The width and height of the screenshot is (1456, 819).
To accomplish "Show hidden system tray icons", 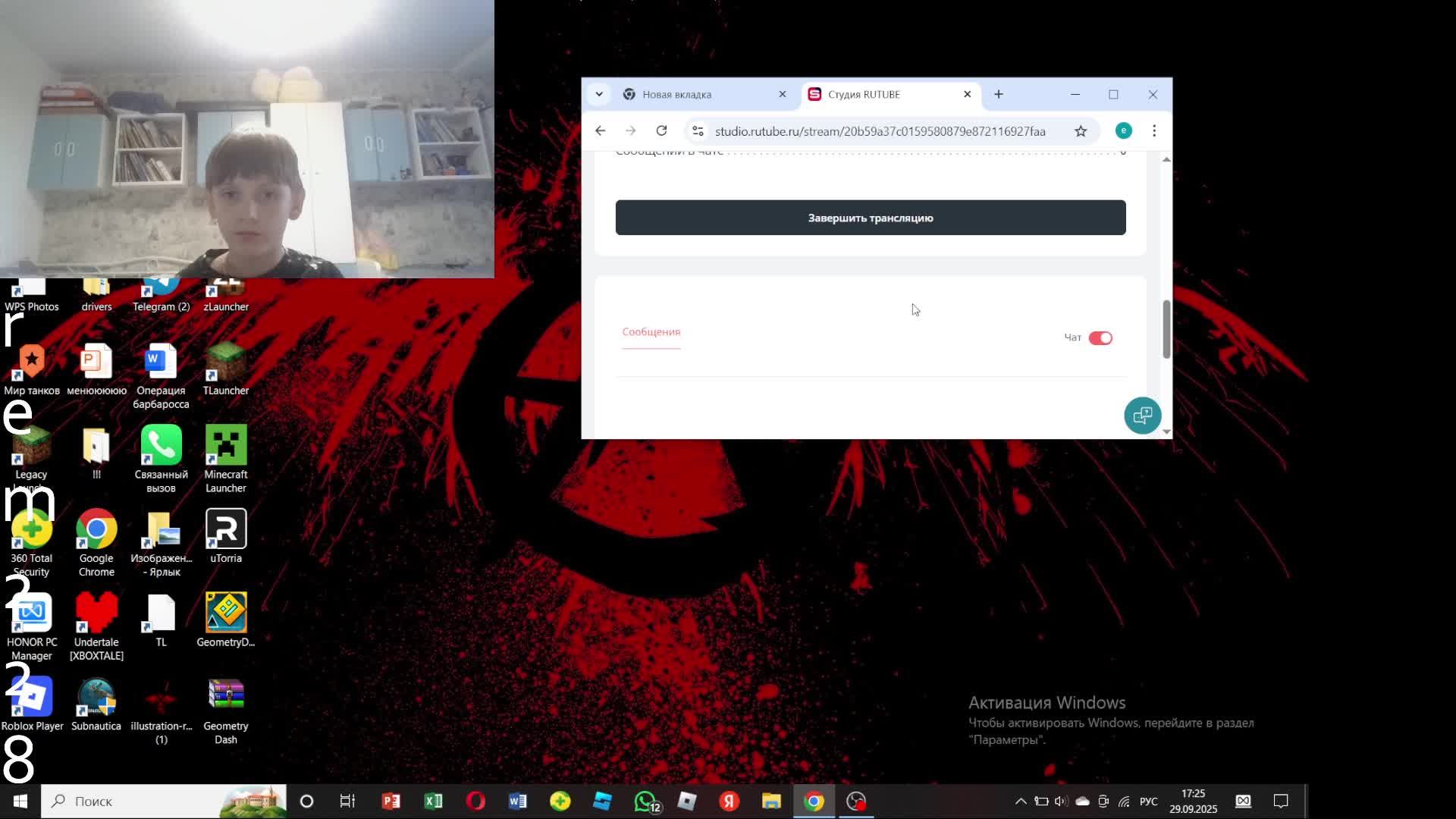I will click(1021, 801).
